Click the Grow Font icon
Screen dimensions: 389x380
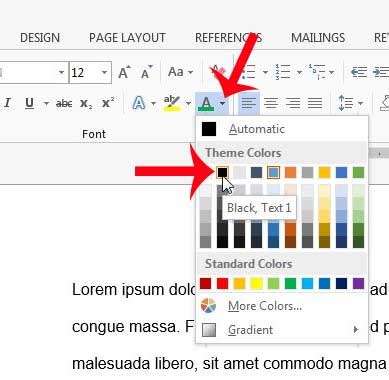tap(125, 72)
